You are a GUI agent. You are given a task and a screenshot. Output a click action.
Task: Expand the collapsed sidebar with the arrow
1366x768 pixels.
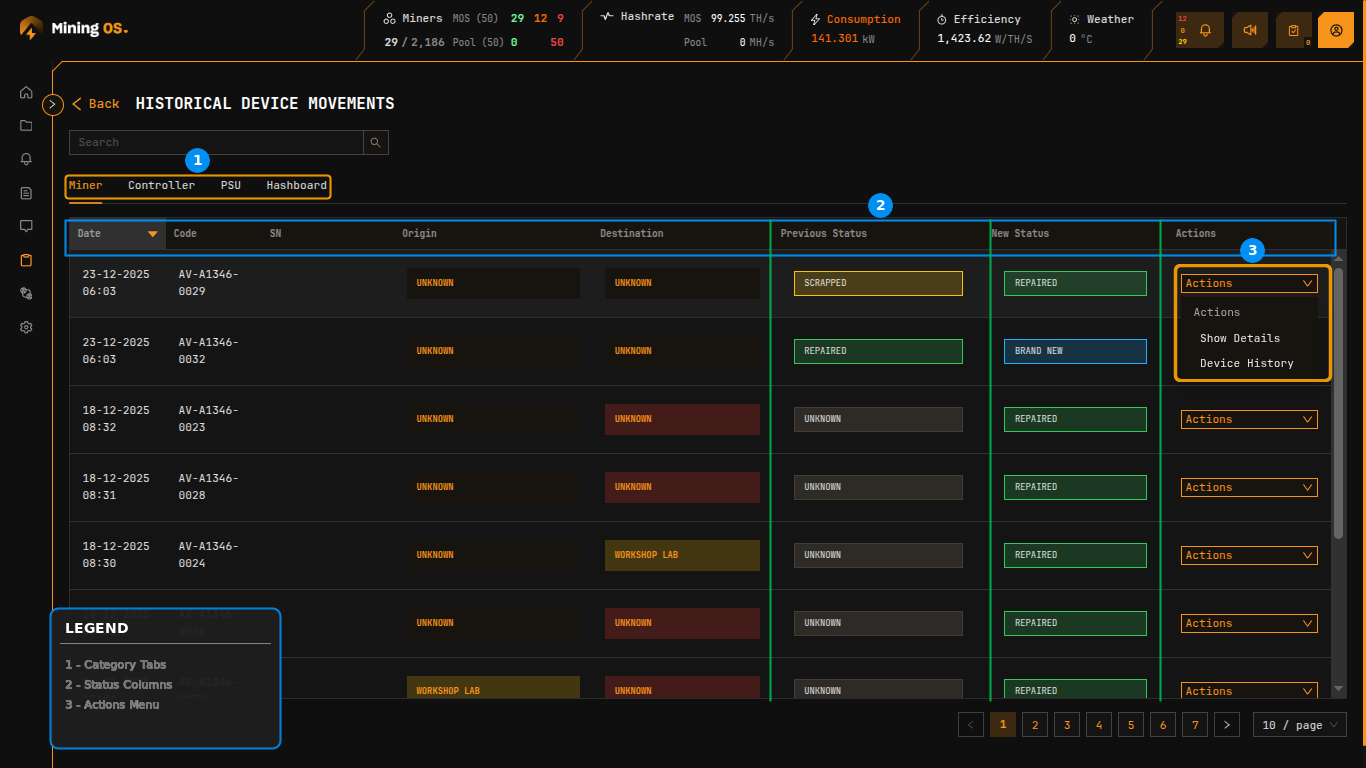point(53,104)
